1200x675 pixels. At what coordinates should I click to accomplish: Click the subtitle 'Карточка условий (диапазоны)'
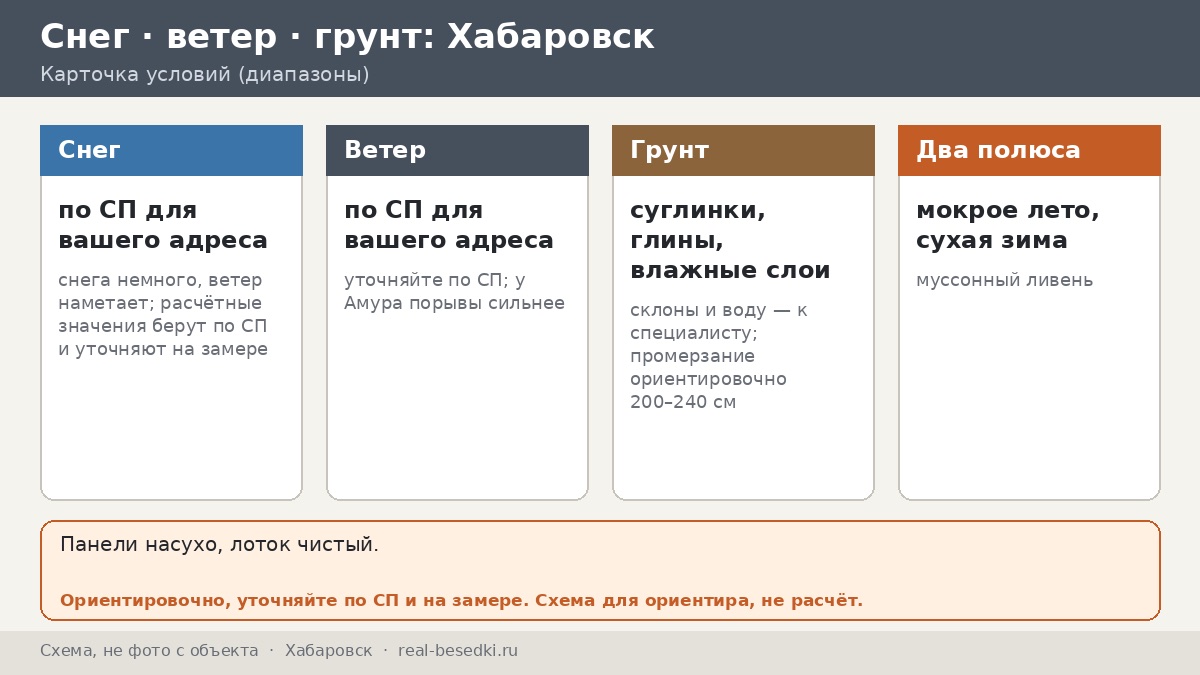[205, 74]
